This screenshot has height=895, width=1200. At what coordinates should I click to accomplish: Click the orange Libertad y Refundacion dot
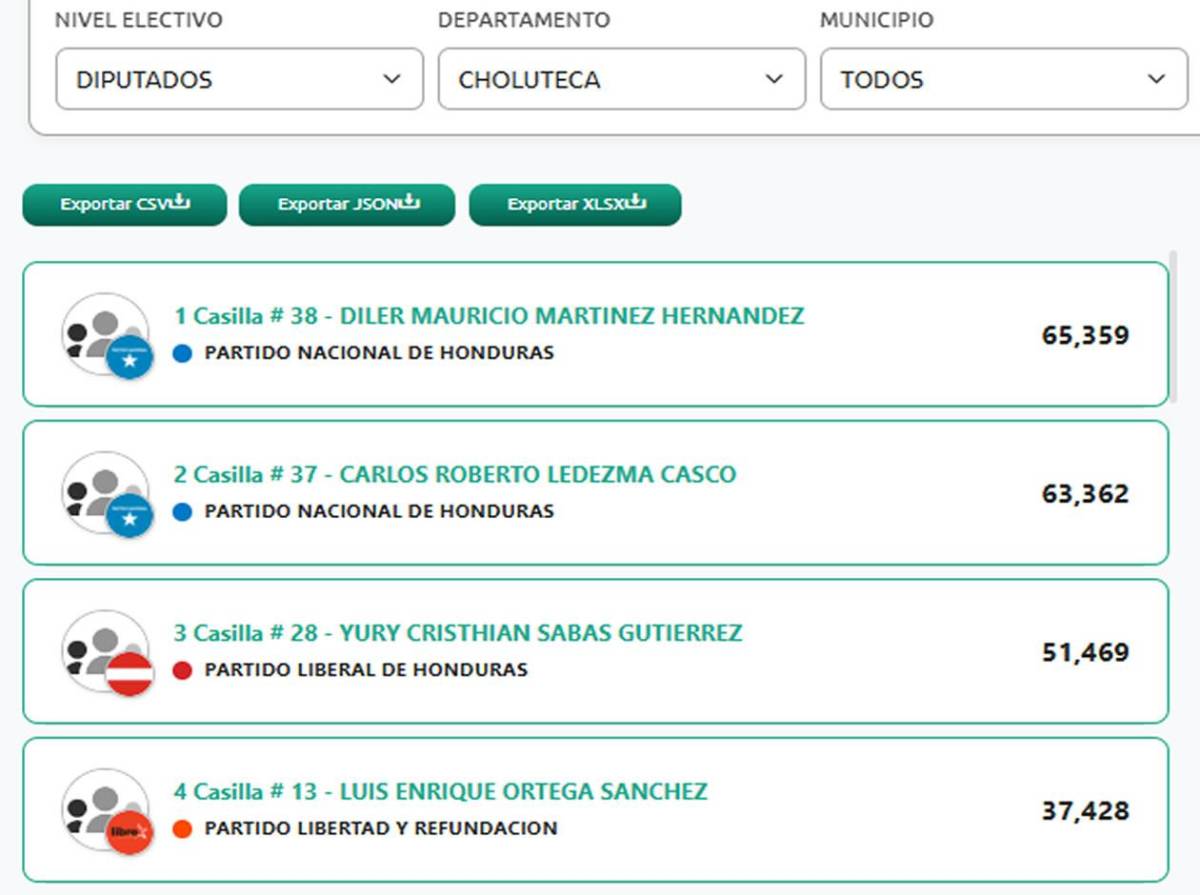(182, 829)
